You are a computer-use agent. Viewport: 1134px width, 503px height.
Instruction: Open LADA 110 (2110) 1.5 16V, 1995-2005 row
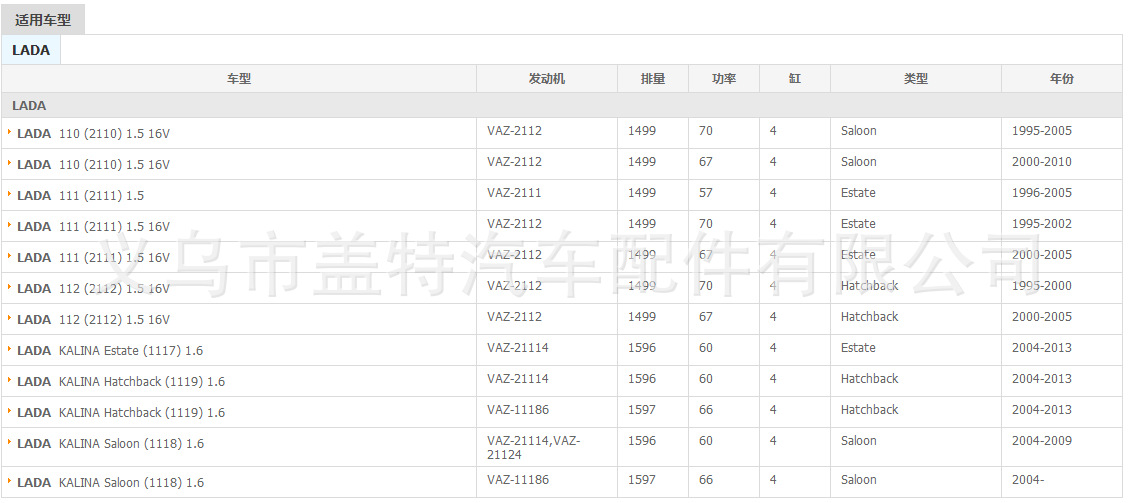pyautogui.click(x=93, y=134)
